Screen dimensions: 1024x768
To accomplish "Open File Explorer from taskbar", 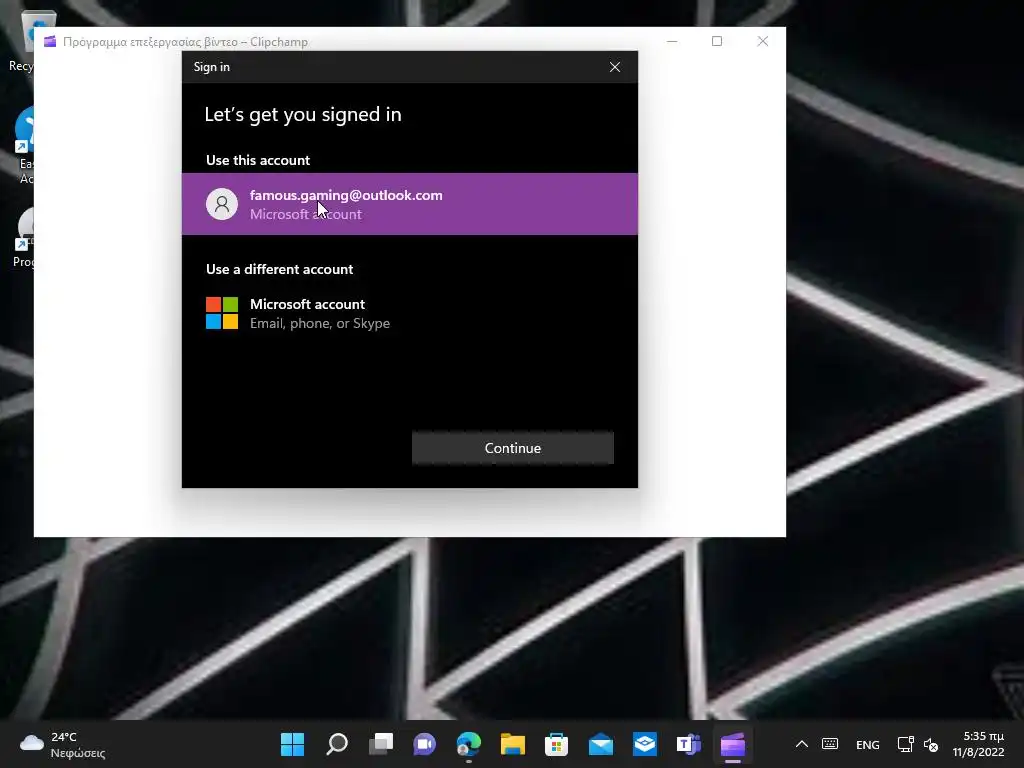I will coord(513,744).
